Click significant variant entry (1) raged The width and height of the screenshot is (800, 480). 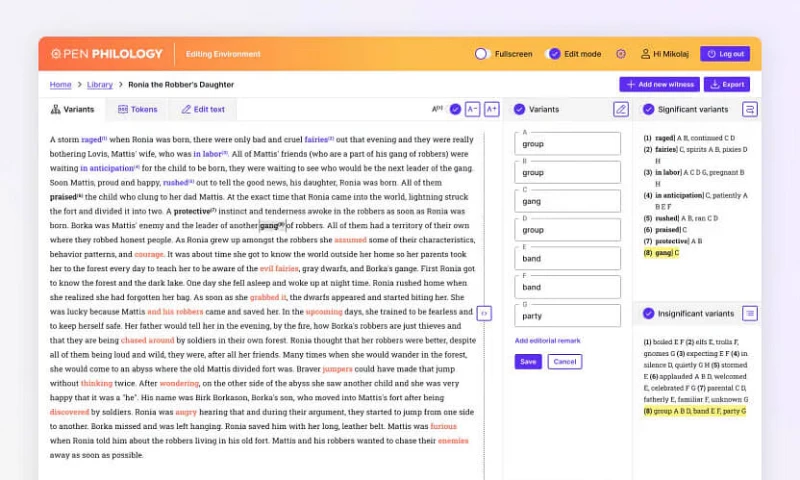point(689,138)
